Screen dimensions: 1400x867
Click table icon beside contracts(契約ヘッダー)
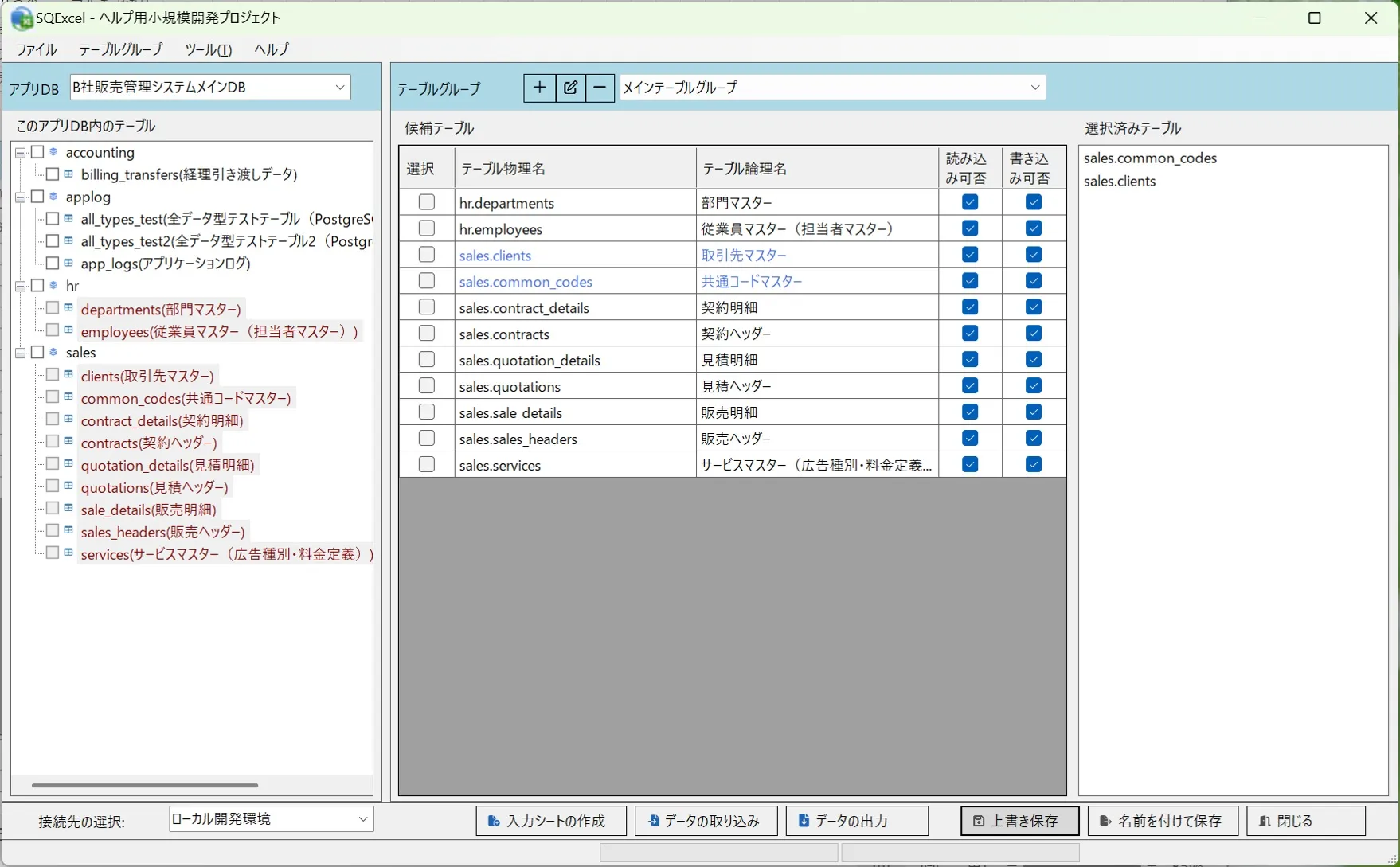pyautogui.click(x=69, y=441)
